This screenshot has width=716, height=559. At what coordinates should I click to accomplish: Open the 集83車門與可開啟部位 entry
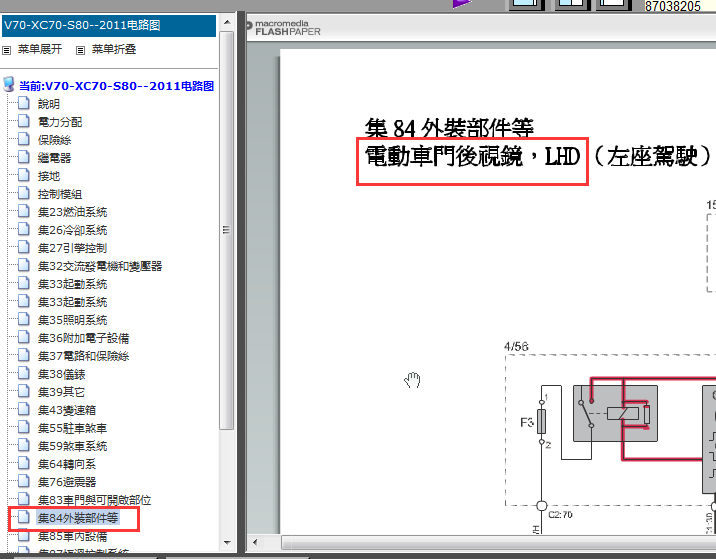[x=95, y=501]
